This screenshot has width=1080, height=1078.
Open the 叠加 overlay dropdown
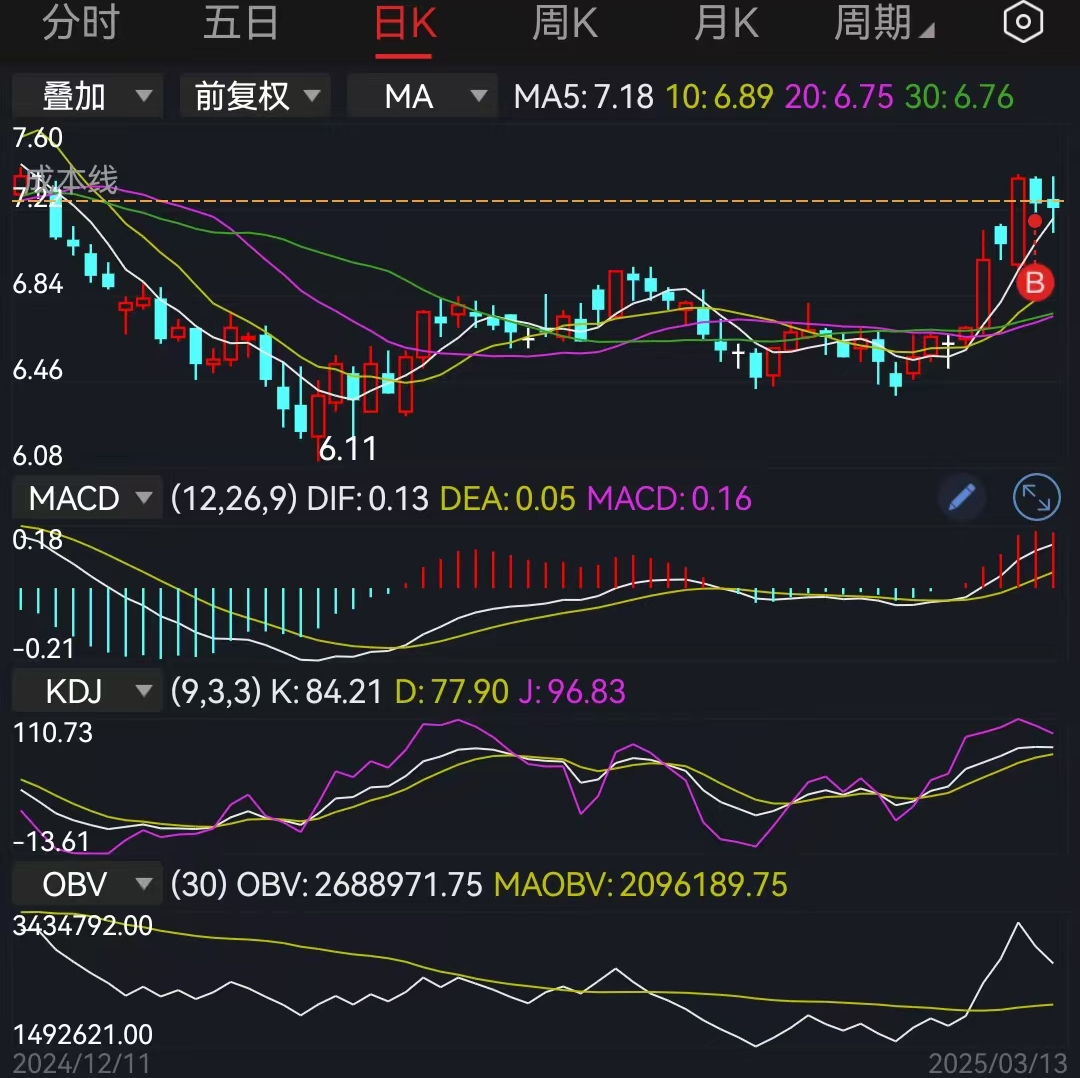pyautogui.click(x=86, y=96)
